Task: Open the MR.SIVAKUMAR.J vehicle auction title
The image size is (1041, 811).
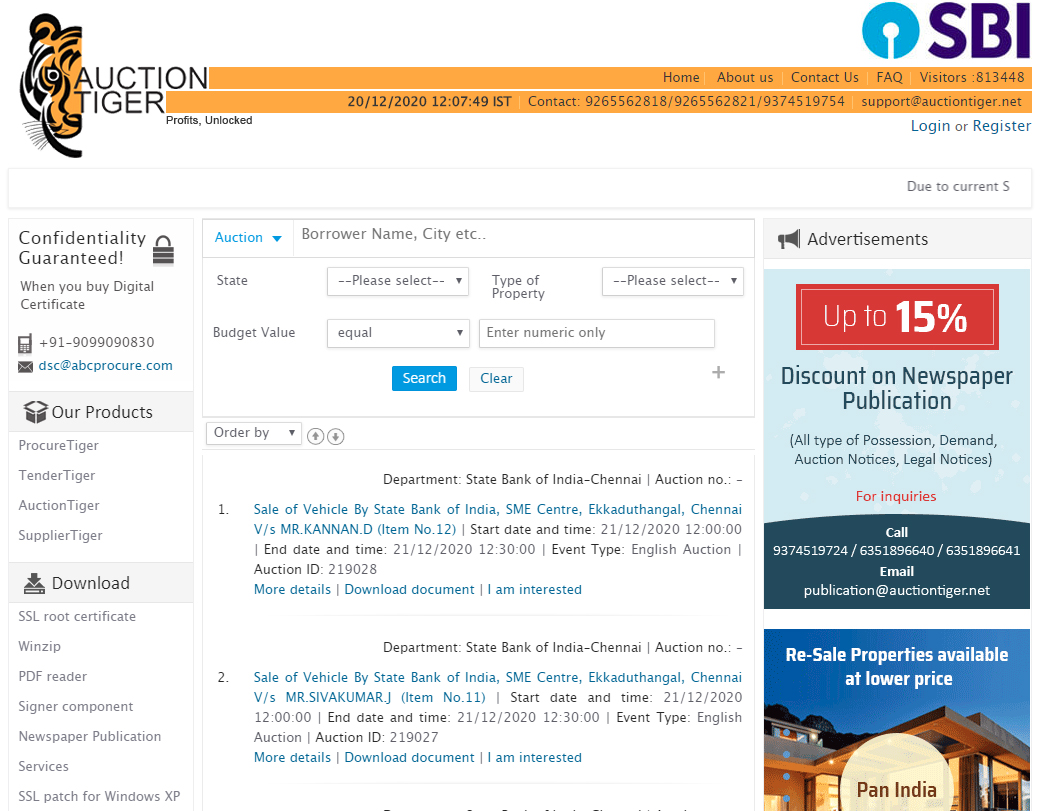Action: 498,688
